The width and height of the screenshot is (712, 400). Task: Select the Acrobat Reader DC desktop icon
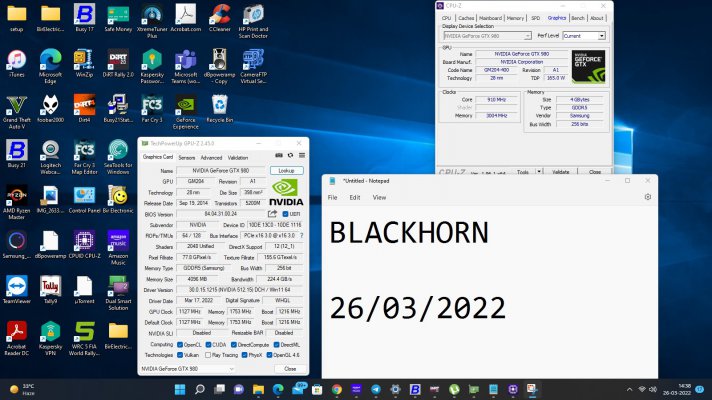tap(17, 339)
